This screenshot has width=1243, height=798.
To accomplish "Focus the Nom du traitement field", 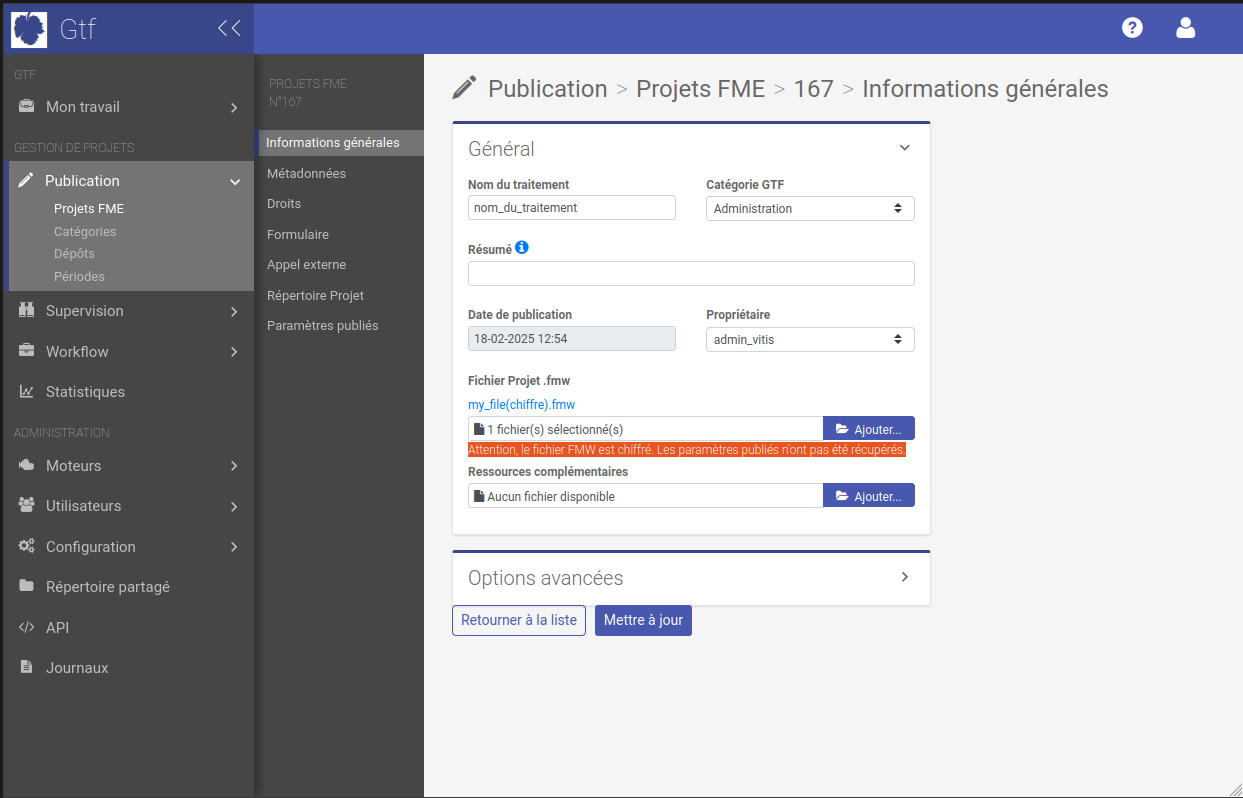I will [x=572, y=208].
